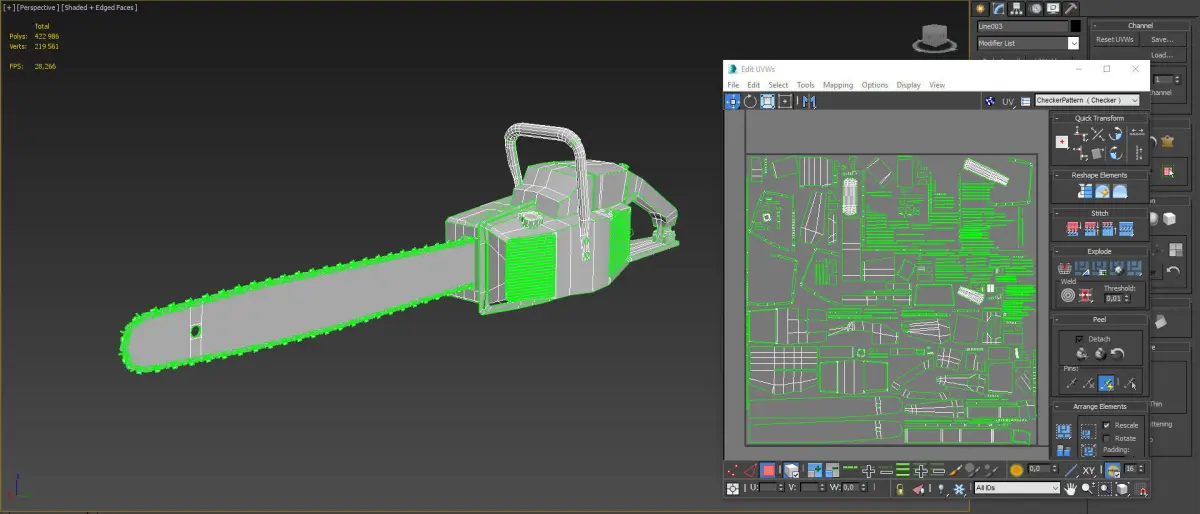Click the Zoom Region icon in Edit UVWs
The image size is (1200, 514).
pos(1105,489)
